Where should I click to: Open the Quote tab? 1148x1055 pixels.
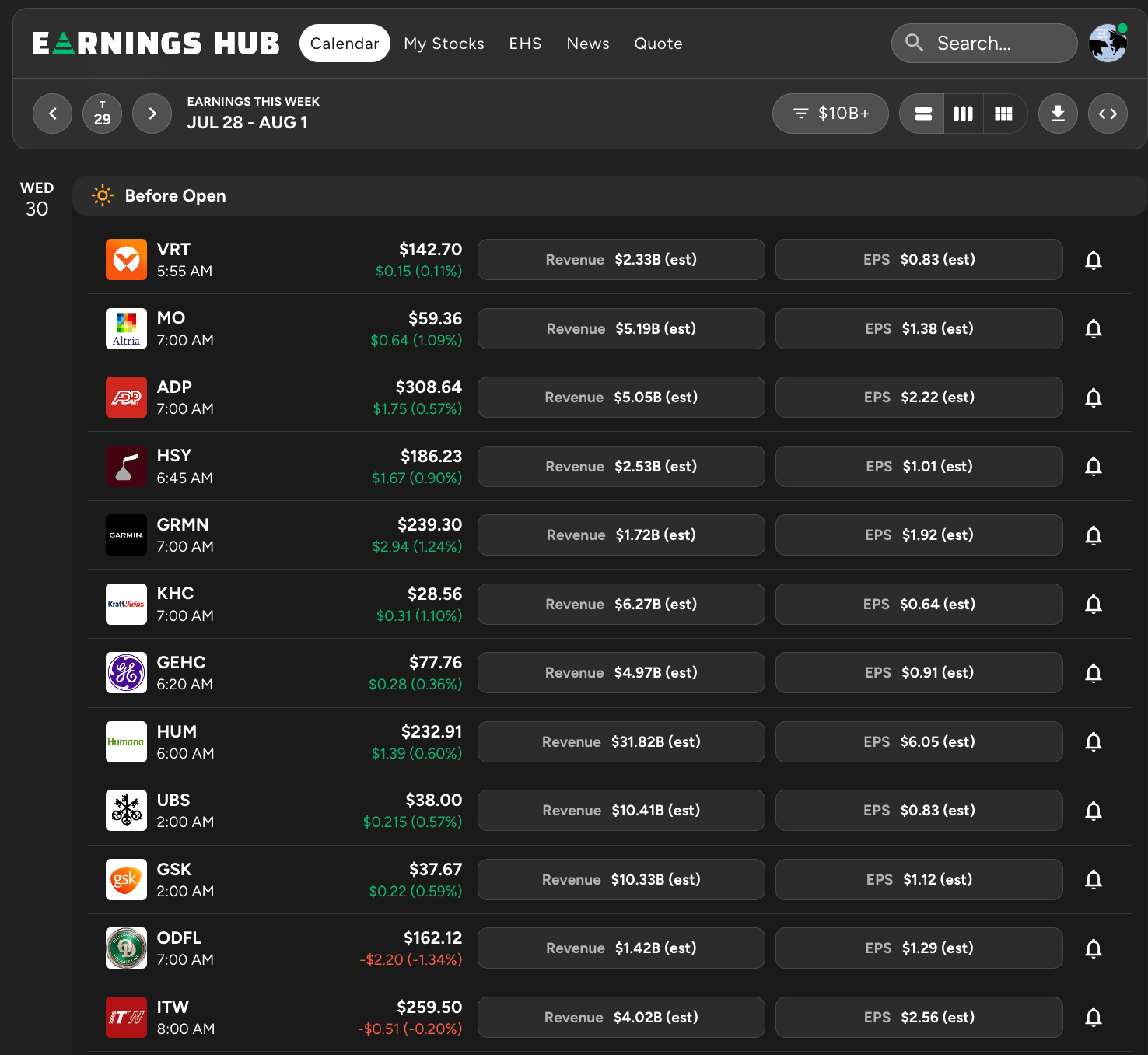pyautogui.click(x=658, y=44)
